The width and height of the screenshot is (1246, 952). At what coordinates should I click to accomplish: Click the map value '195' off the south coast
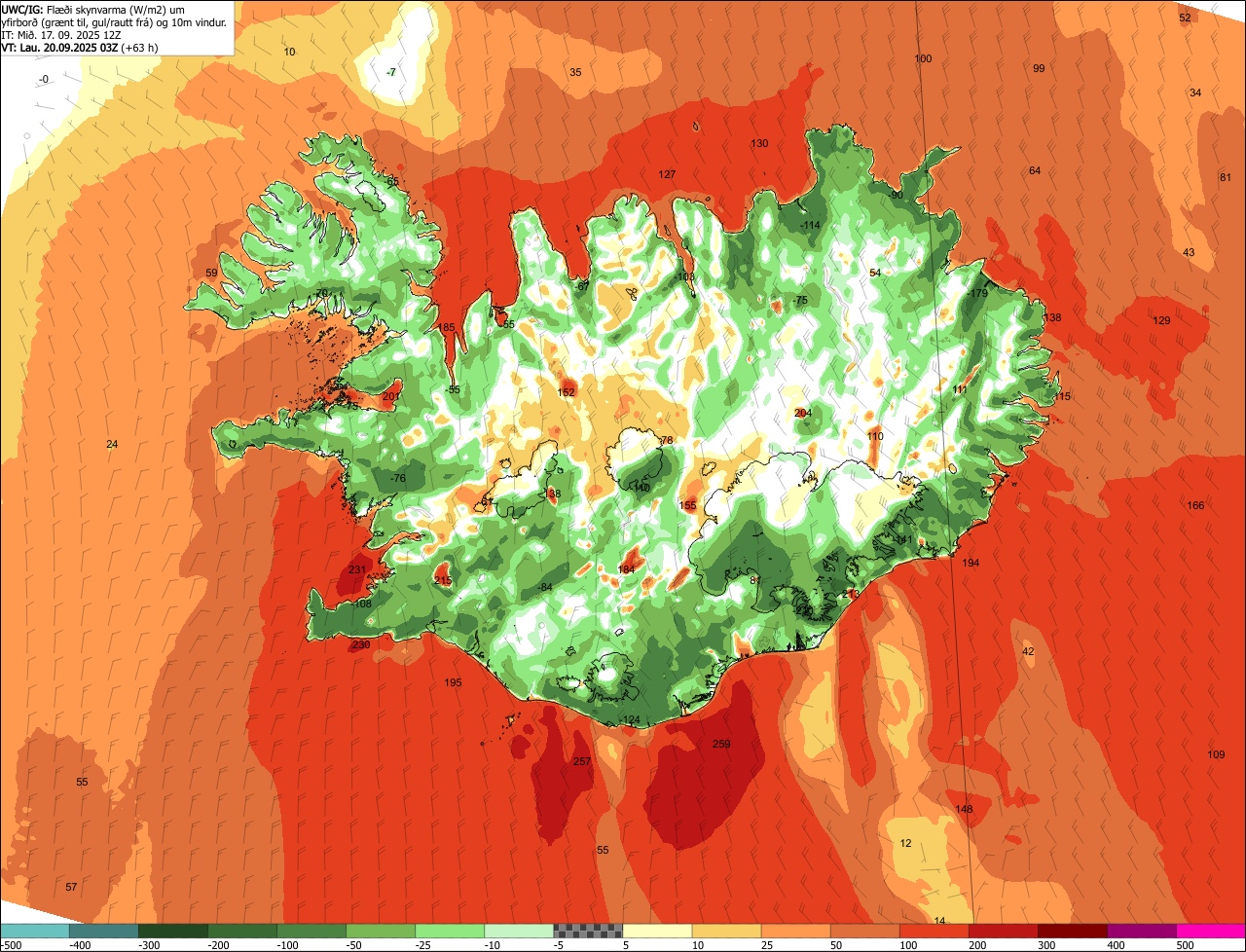(453, 682)
